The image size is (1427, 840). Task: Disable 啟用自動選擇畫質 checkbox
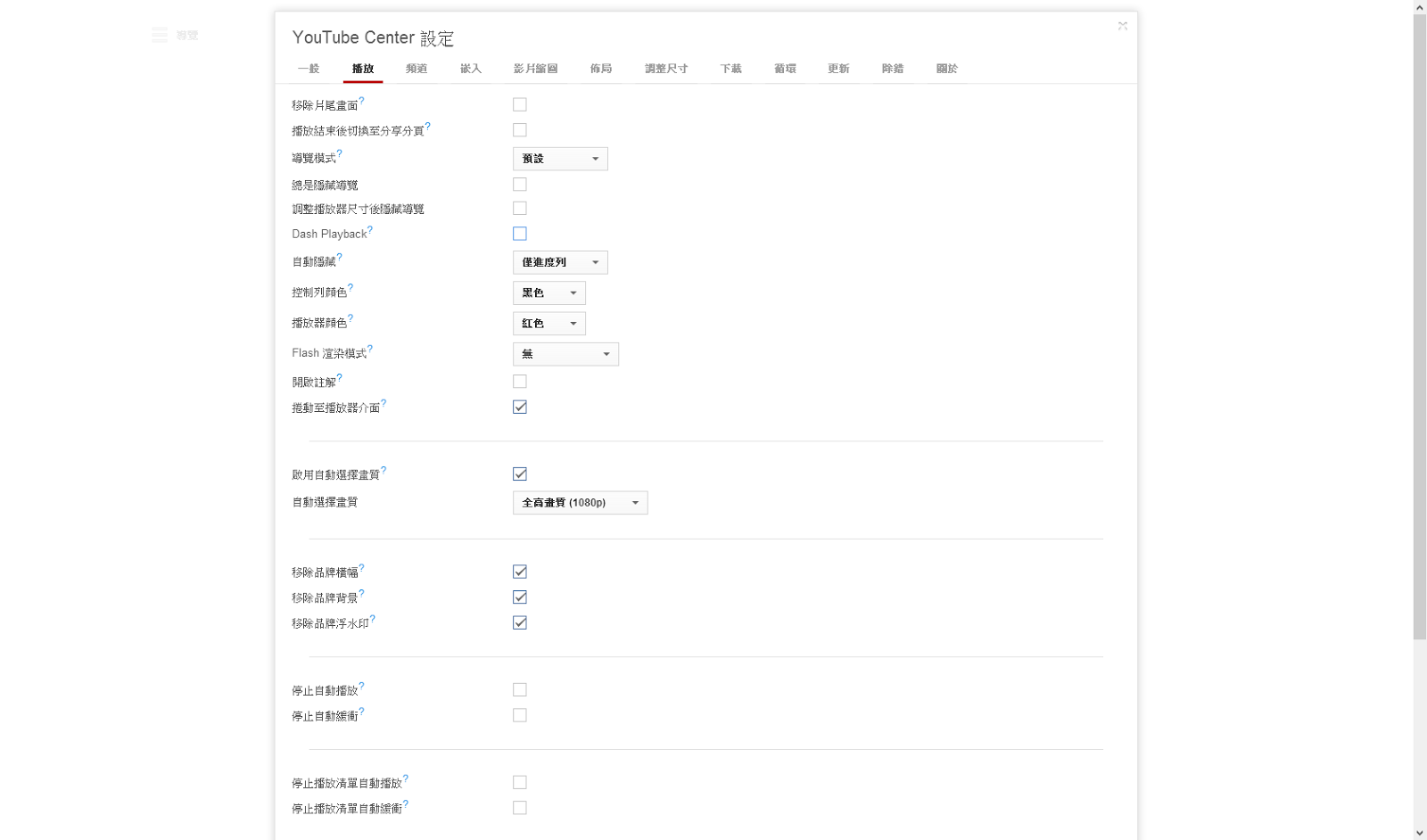pos(520,474)
